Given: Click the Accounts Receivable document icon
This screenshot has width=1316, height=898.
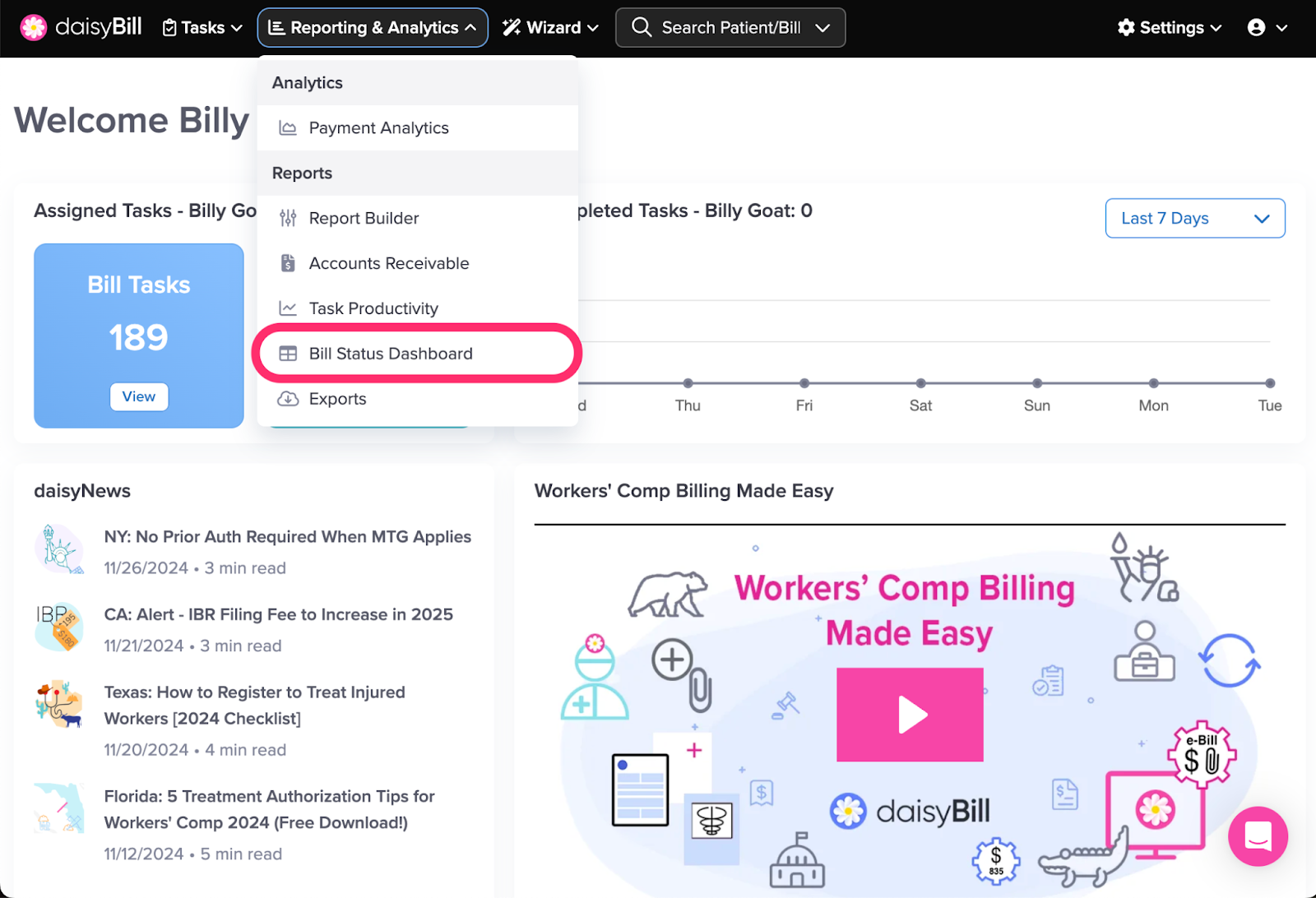Looking at the screenshot, I should (x=288, y=263).
